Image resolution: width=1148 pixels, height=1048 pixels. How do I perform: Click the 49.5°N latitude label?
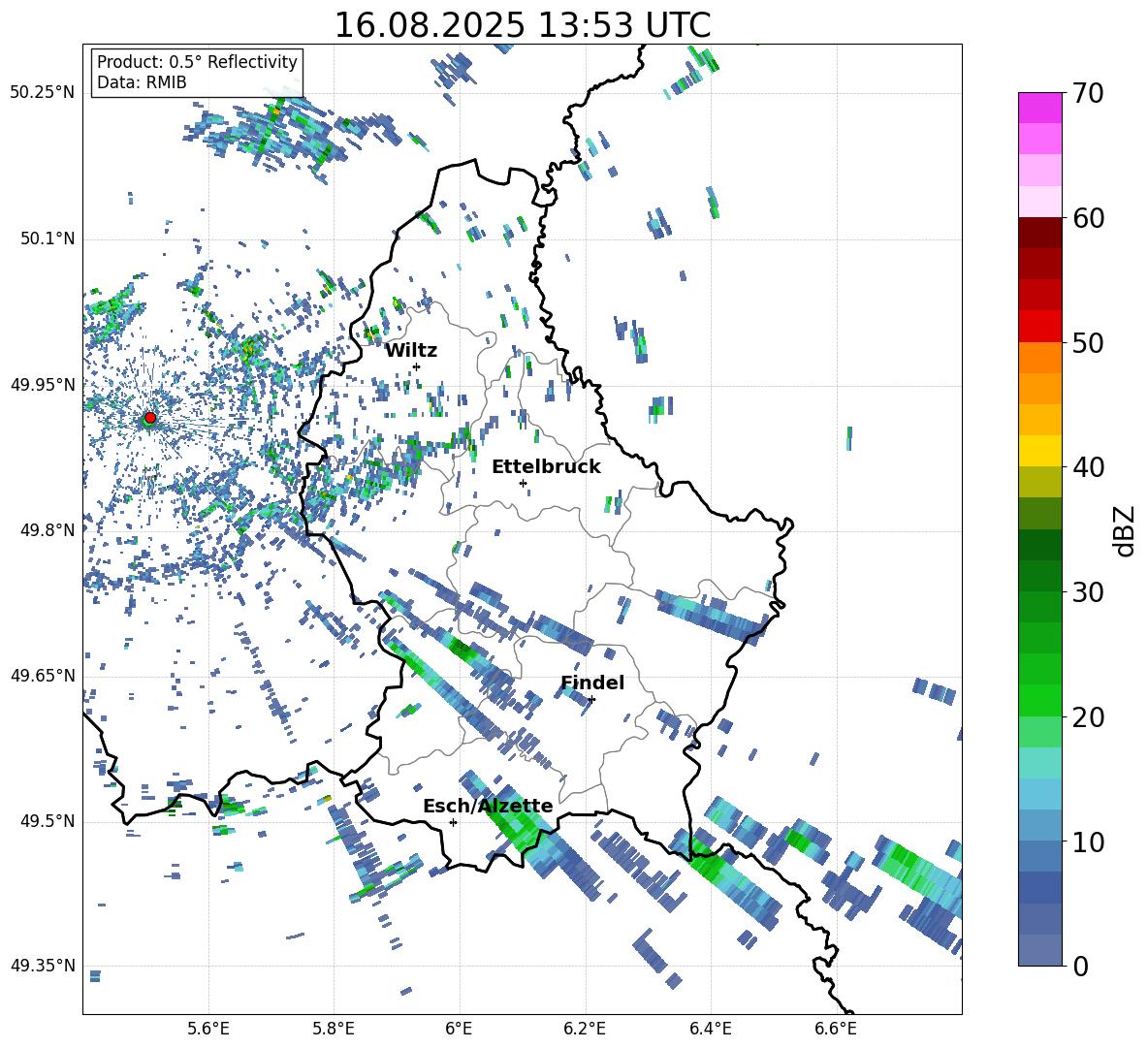point(47,821)
